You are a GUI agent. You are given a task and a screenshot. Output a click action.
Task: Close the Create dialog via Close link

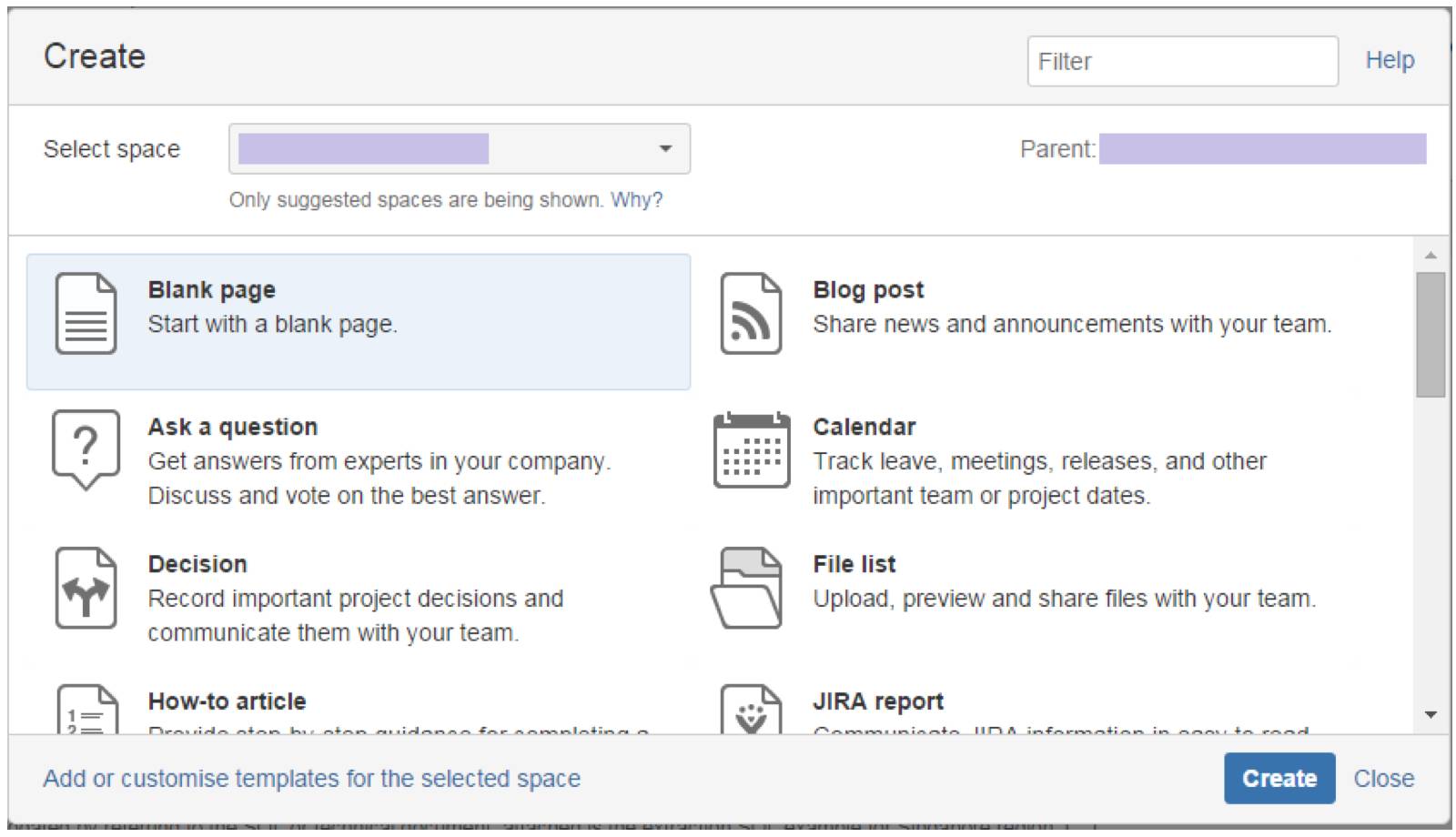1383,779
